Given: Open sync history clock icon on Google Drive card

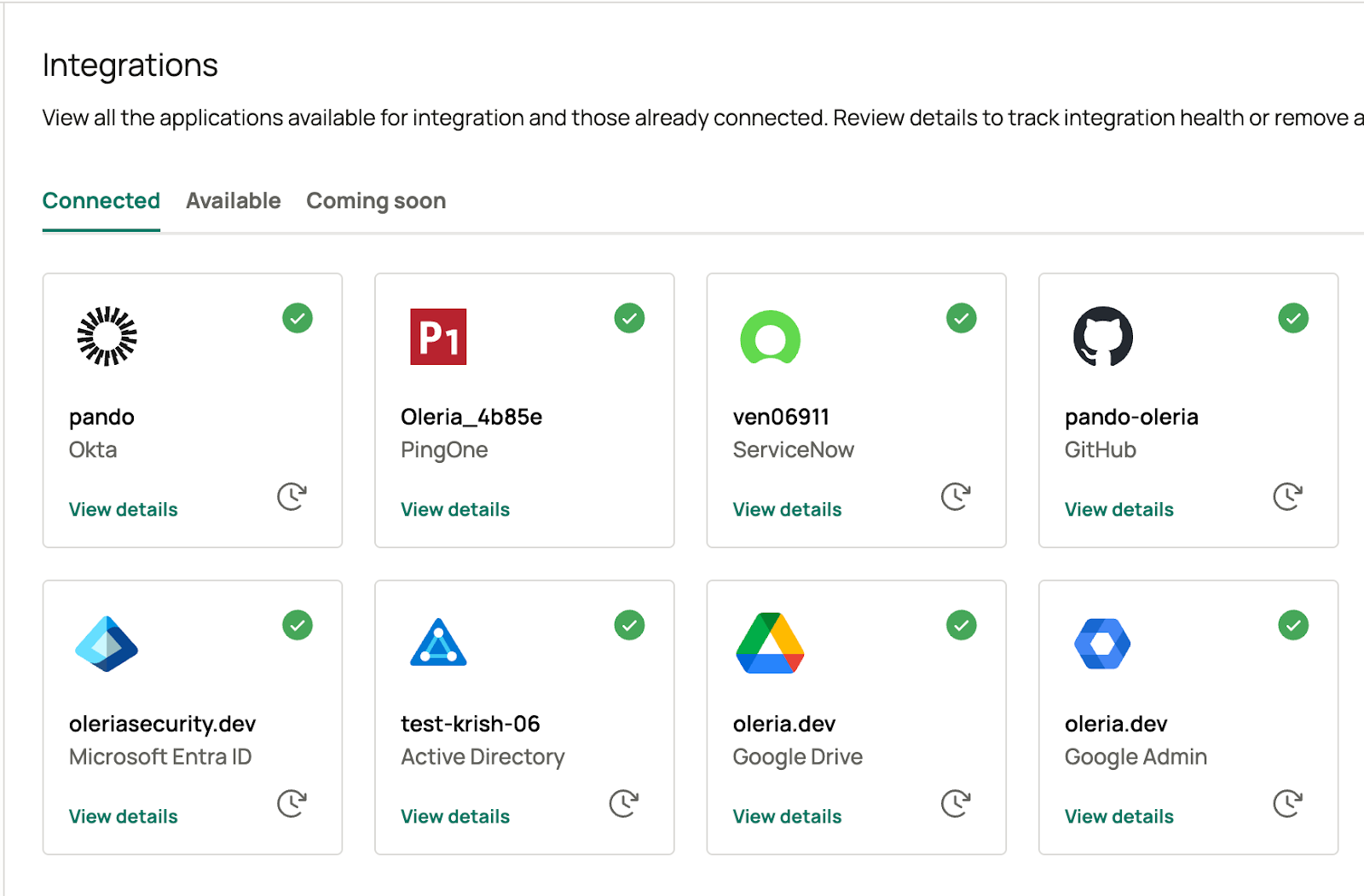Looking at the screenshot, I should coord(956,803).
